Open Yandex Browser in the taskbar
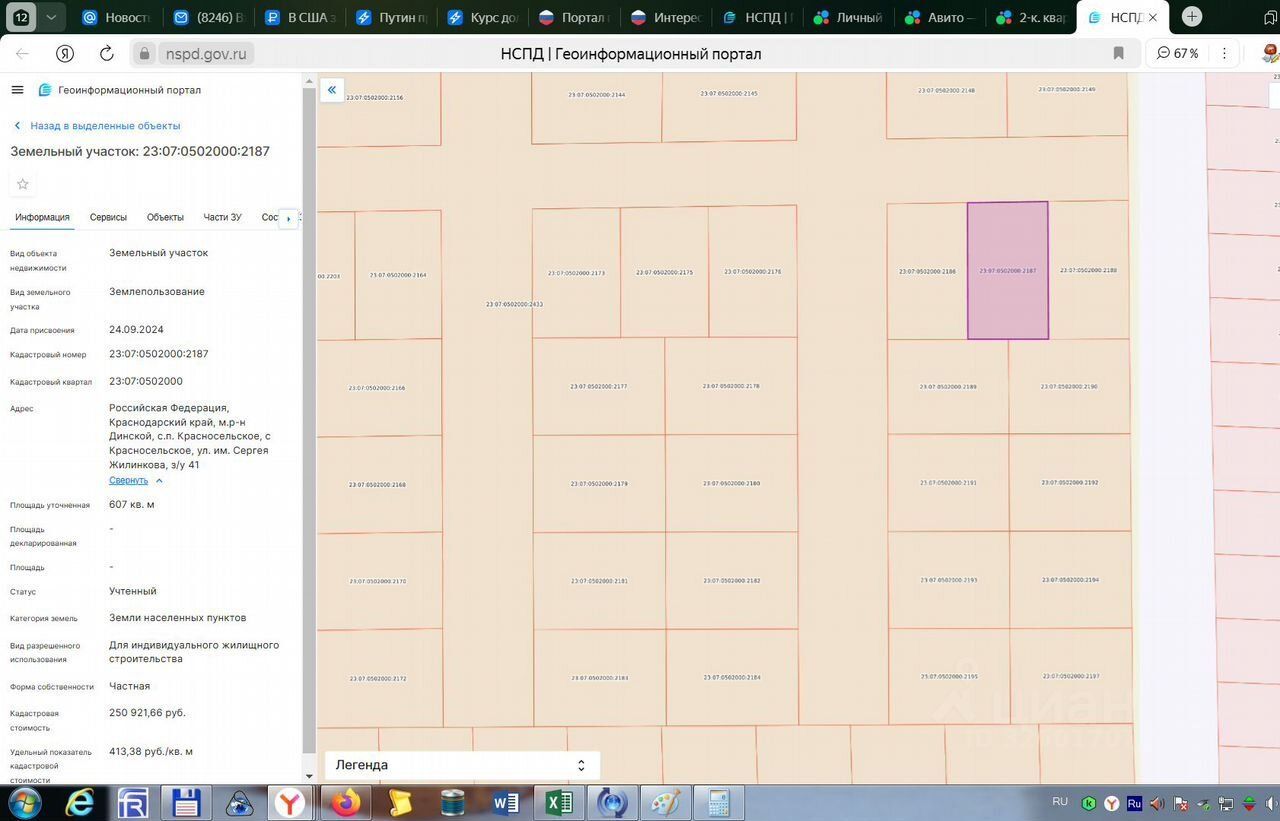 (x=290, y=803)
